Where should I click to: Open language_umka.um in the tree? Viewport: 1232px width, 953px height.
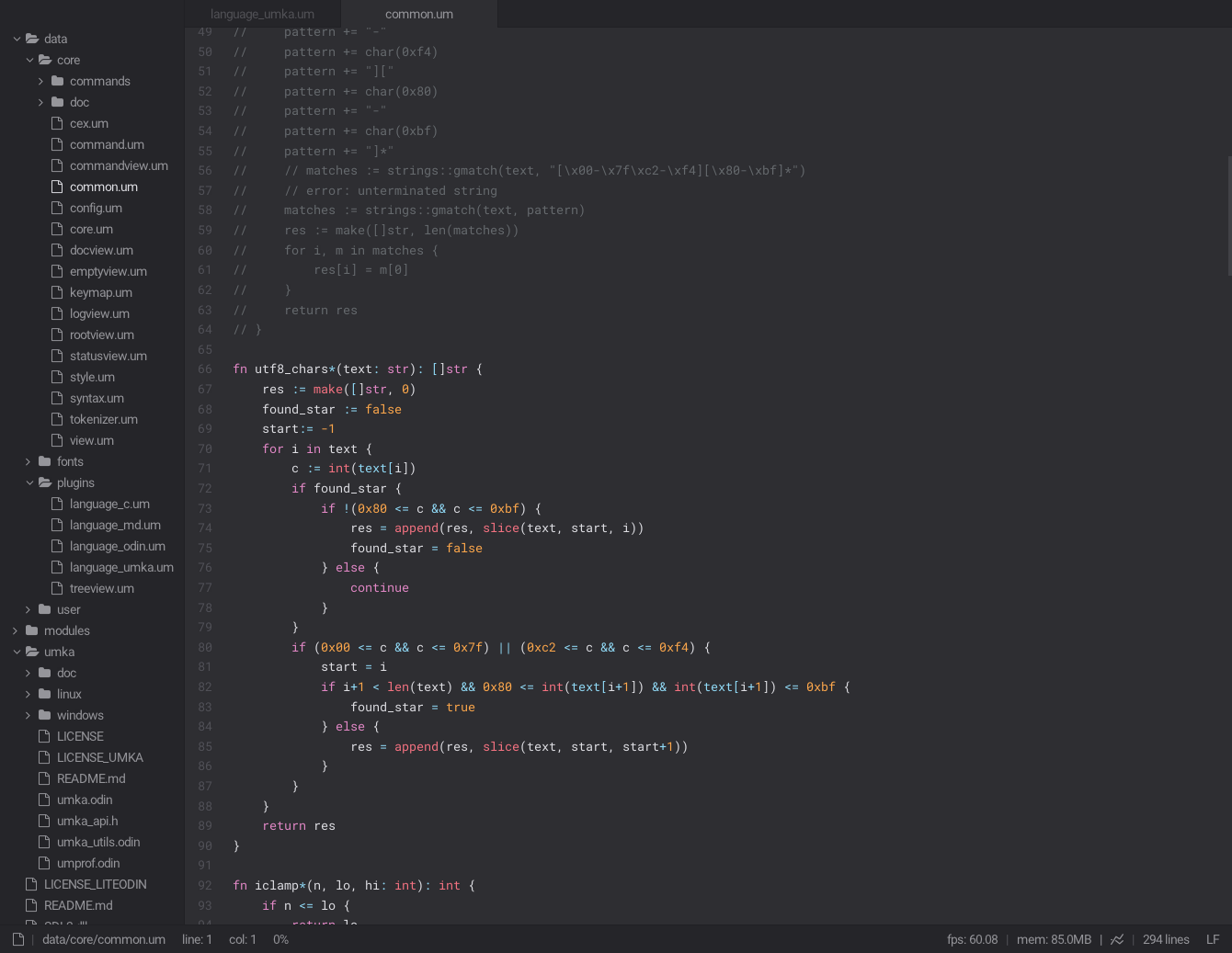121,567
